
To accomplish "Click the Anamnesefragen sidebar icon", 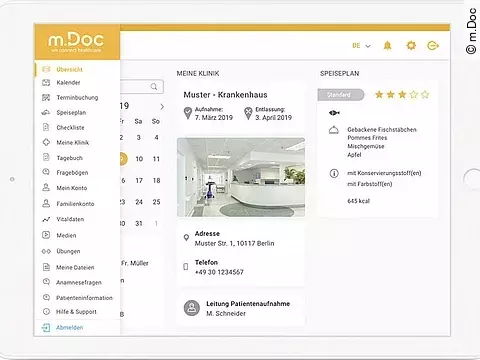I will (46, 282).
